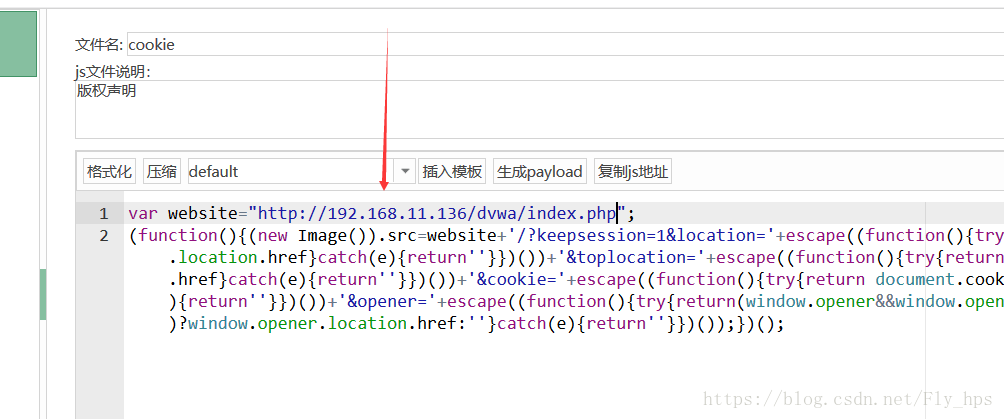Click the 插入模板 insert template button
Screen dimensions: 1004x419
pos(452,172)
